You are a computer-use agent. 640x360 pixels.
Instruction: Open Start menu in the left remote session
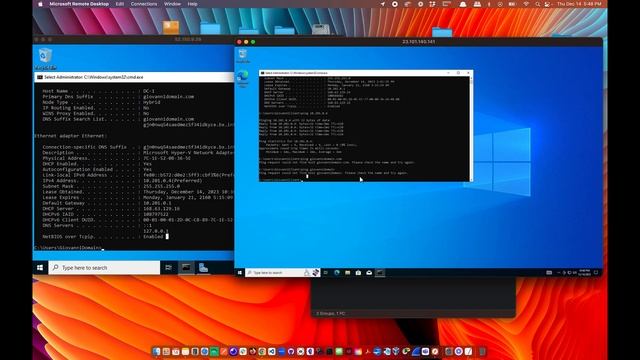tap(40, 268)
